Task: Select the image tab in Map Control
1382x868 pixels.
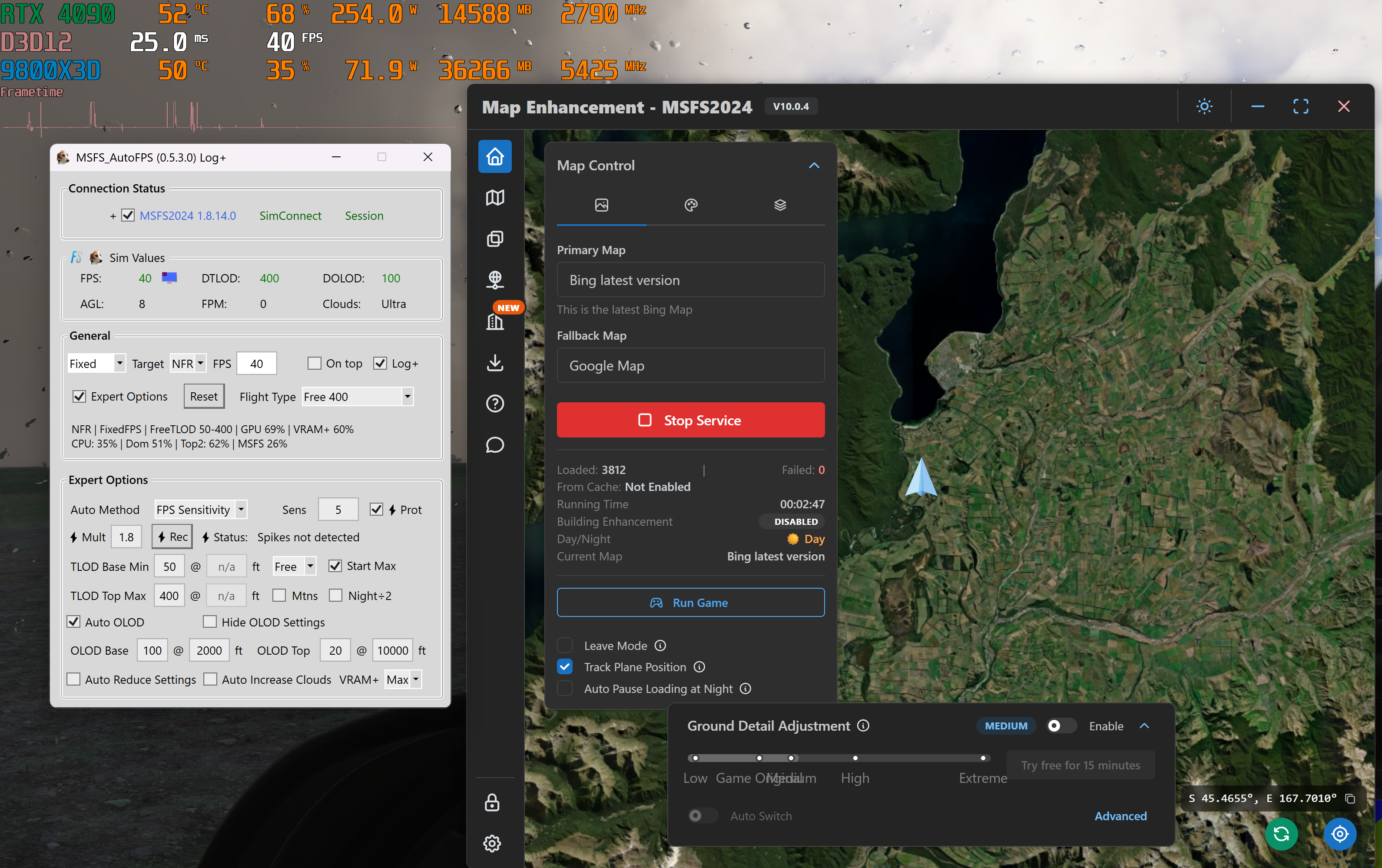Action: [x=601, y=205]
